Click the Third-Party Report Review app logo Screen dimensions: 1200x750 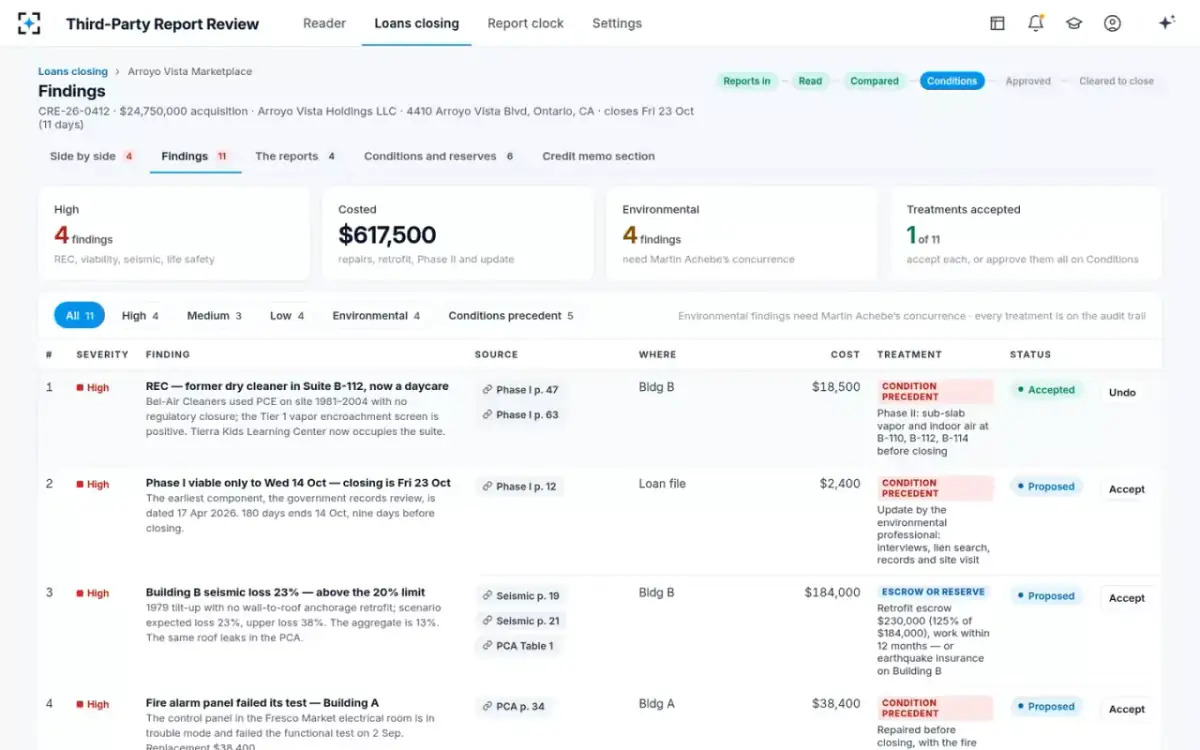(x=29, y=23)
